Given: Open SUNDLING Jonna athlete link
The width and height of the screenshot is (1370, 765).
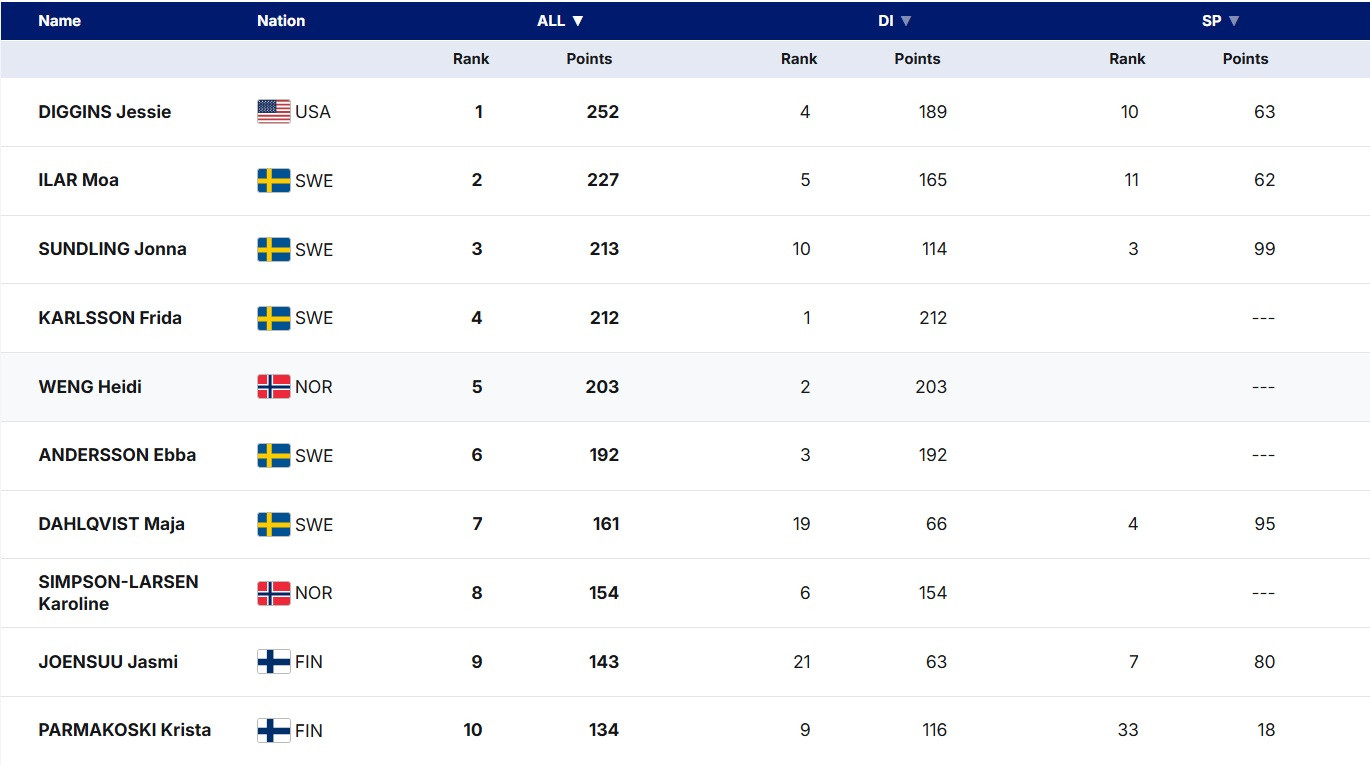Looking at the screenshot, I should [112, 249].
